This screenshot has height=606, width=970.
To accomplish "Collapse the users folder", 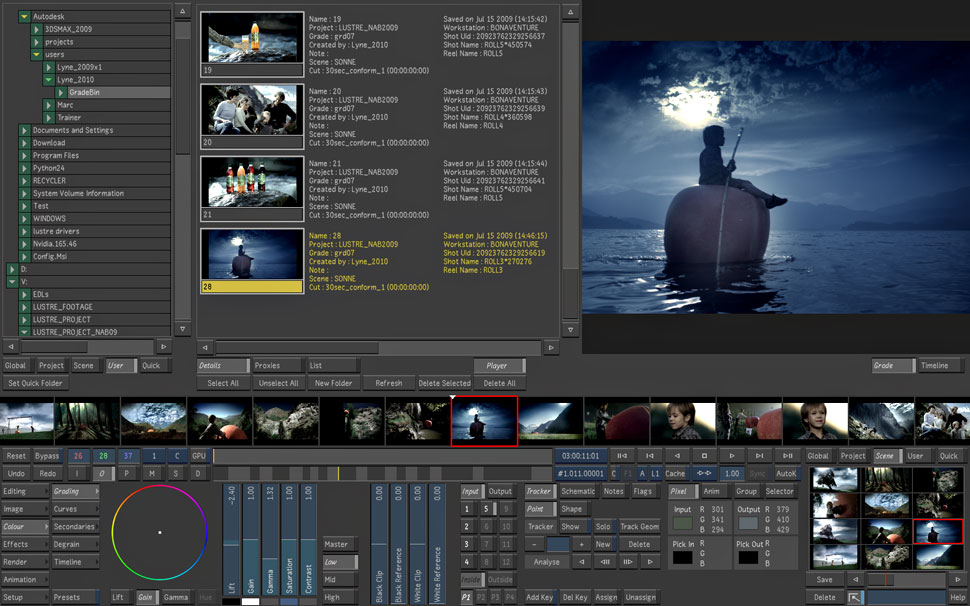I will coord(36,54).
